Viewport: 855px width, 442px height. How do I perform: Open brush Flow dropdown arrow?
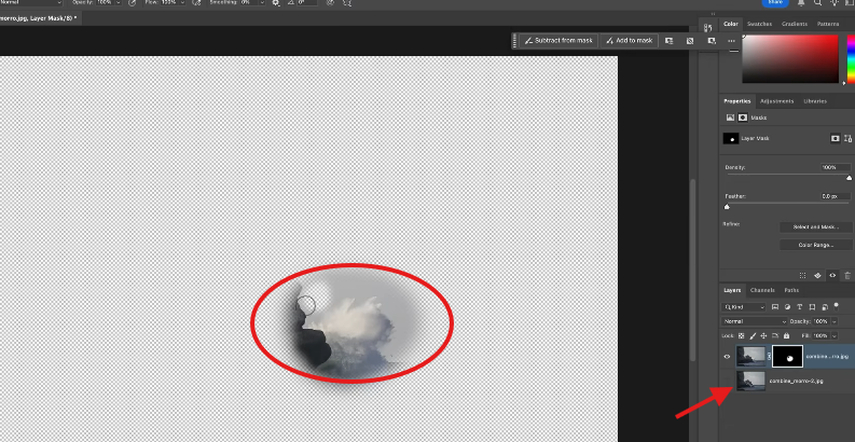(x=182, y=3)
